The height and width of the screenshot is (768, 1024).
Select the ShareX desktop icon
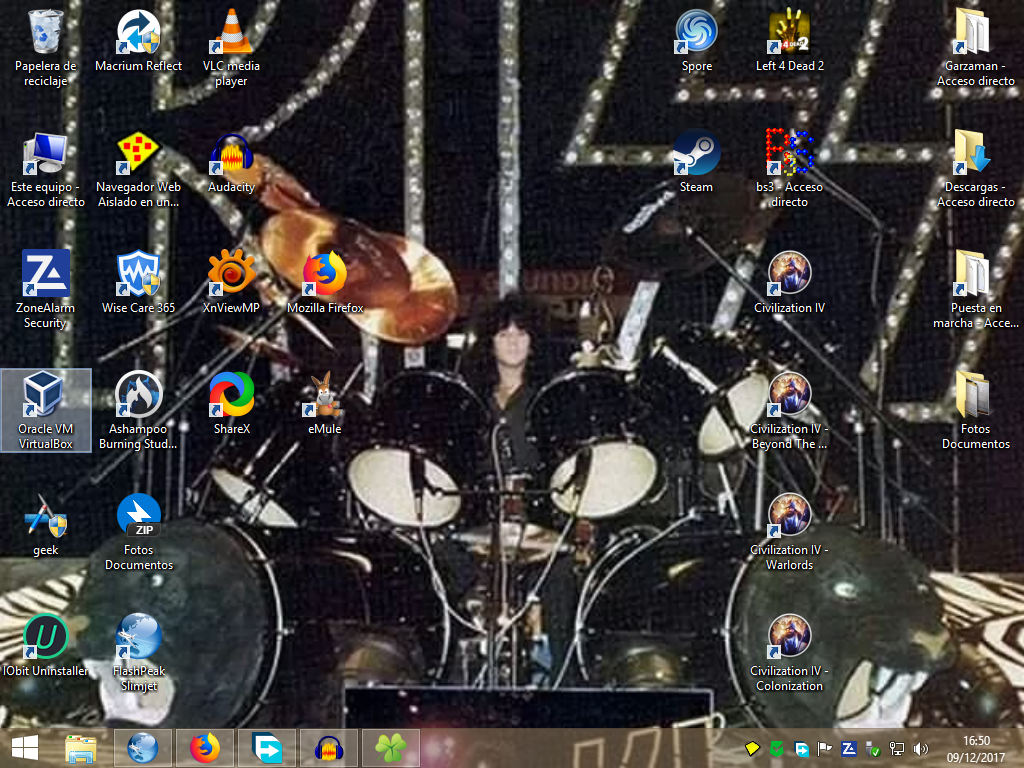coord(231,404)
